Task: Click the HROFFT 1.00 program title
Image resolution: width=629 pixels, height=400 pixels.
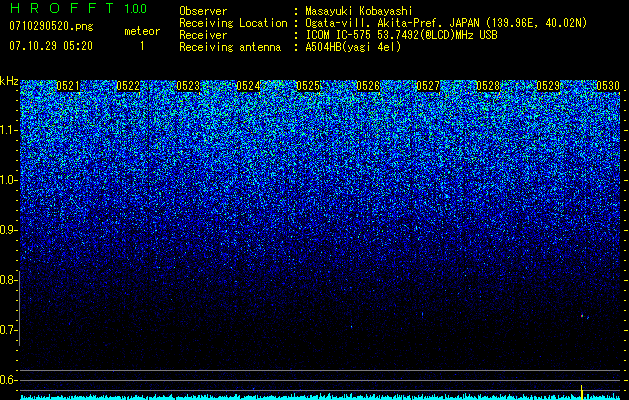Action: 78,8
